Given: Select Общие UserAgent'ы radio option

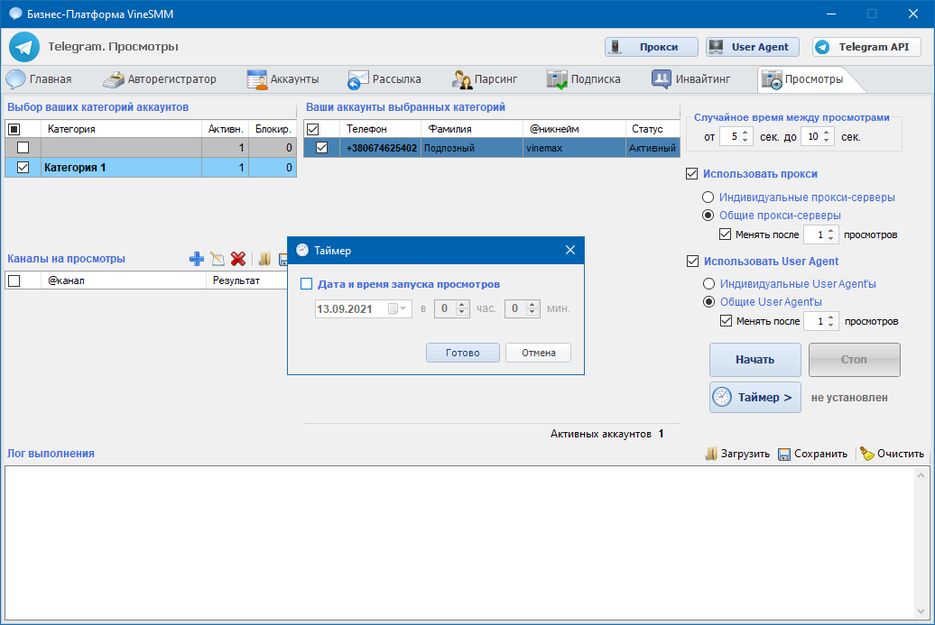Looking at the screenshot, I should pos(708,302).
